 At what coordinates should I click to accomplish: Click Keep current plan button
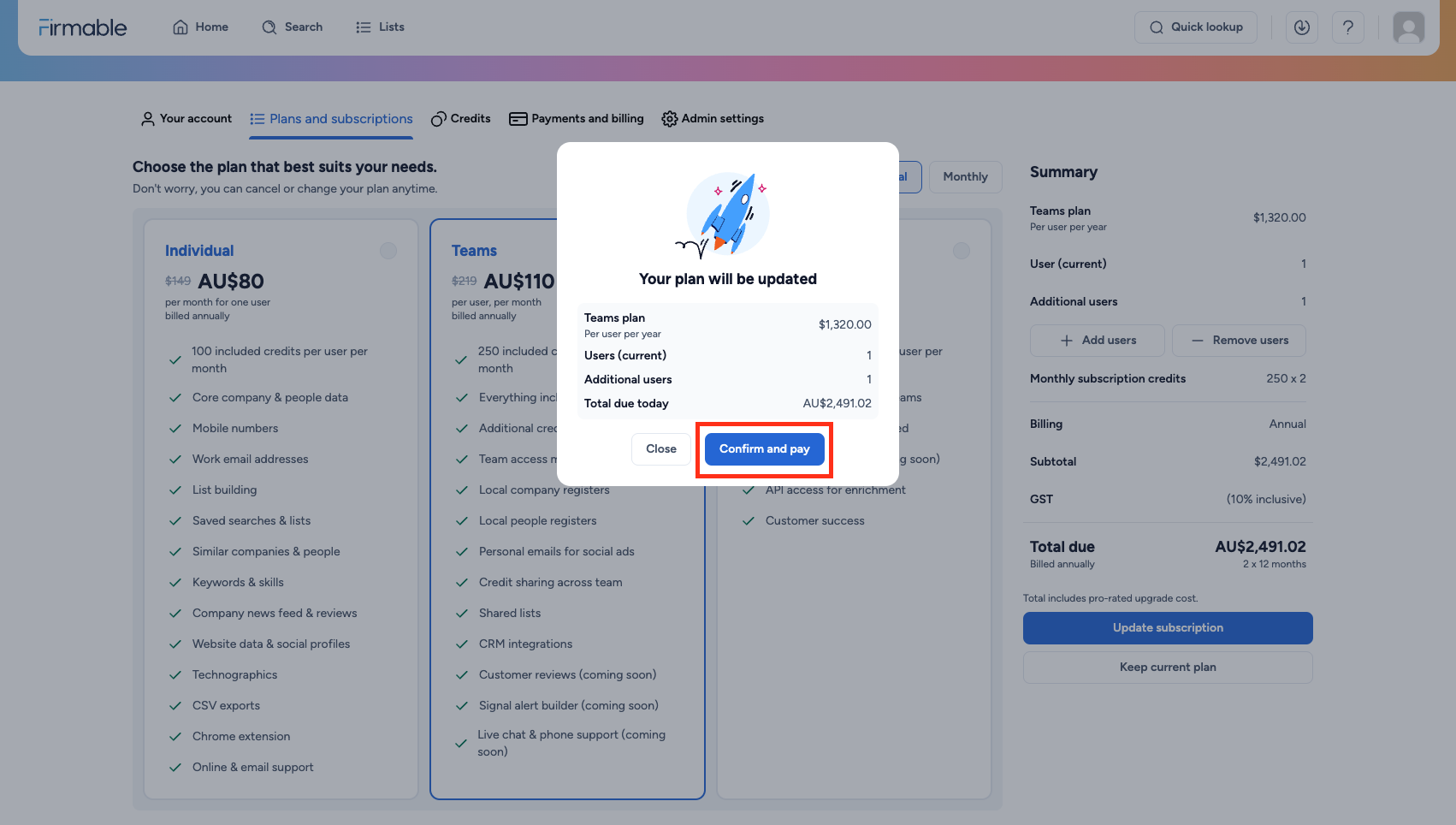pyautogui.click(x=1168, y=668)
